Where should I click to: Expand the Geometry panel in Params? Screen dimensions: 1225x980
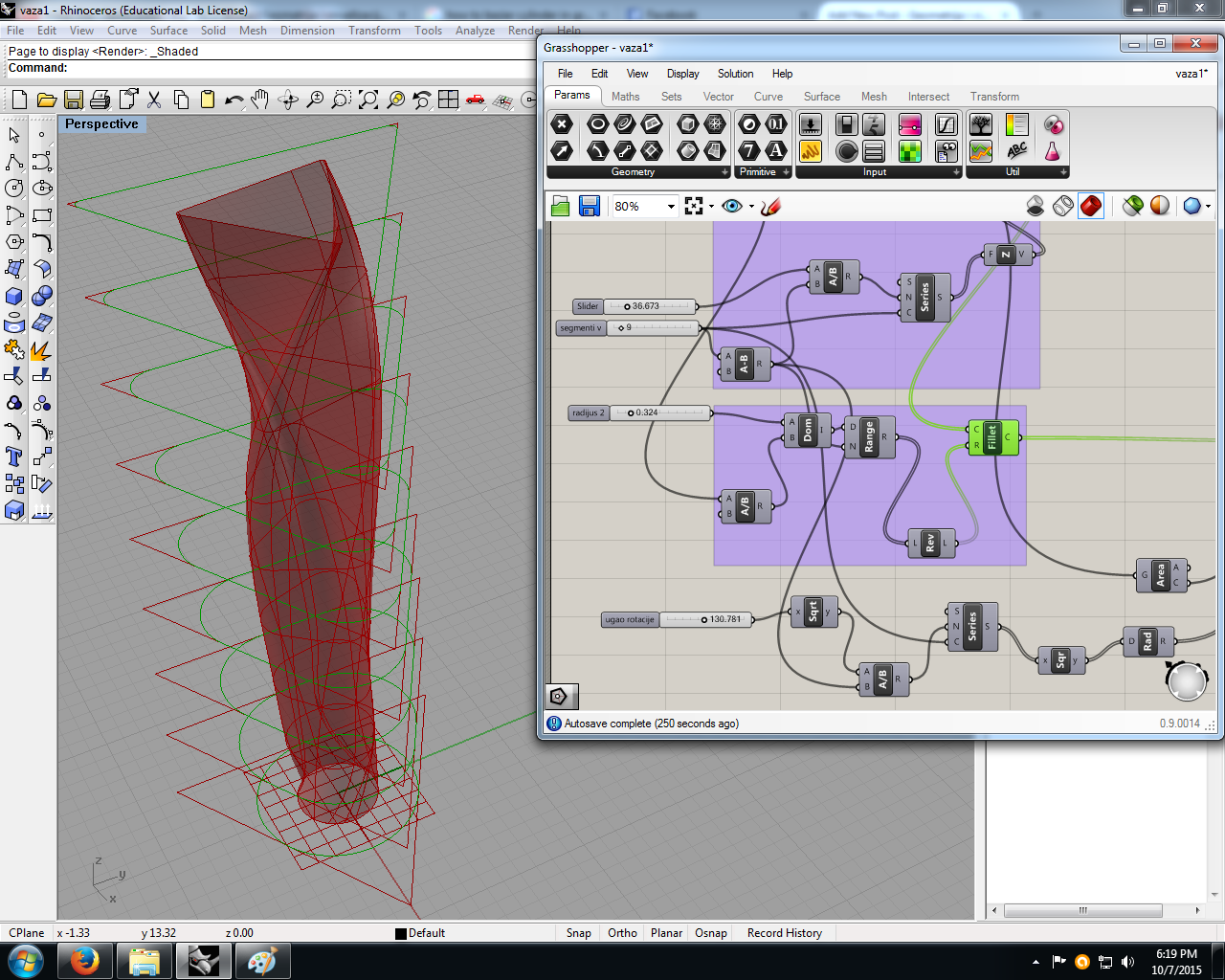[x=724, y=172]
